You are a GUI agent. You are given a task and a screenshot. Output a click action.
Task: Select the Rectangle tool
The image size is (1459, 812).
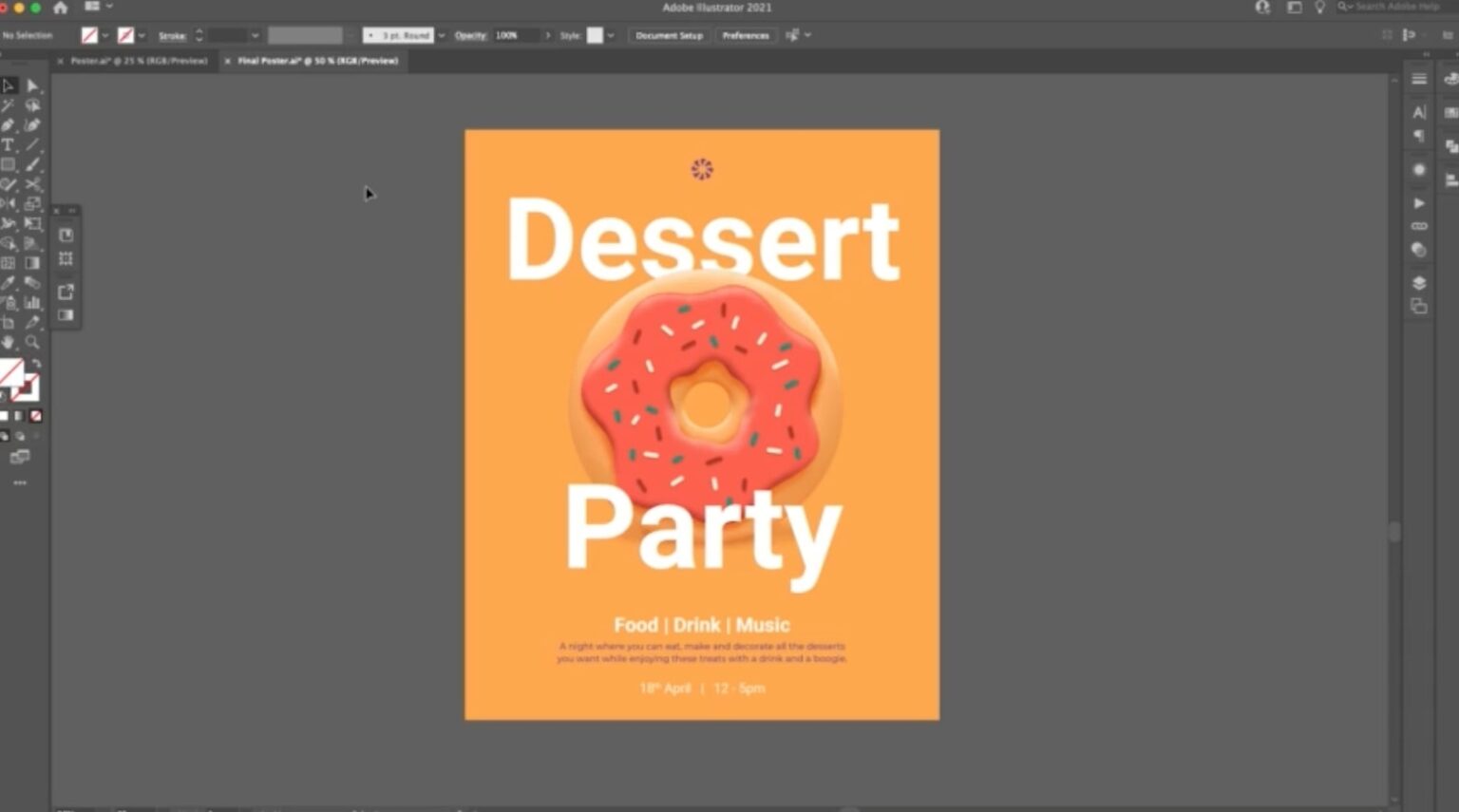pos(9,163)
